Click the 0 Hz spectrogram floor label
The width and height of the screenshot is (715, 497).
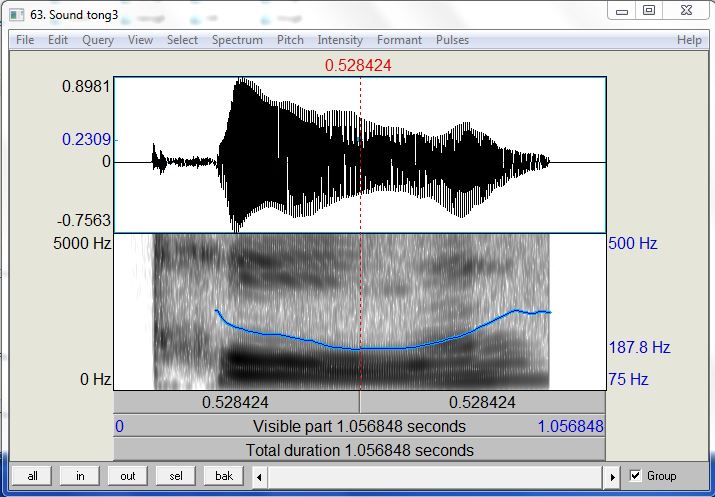(95, 379)
